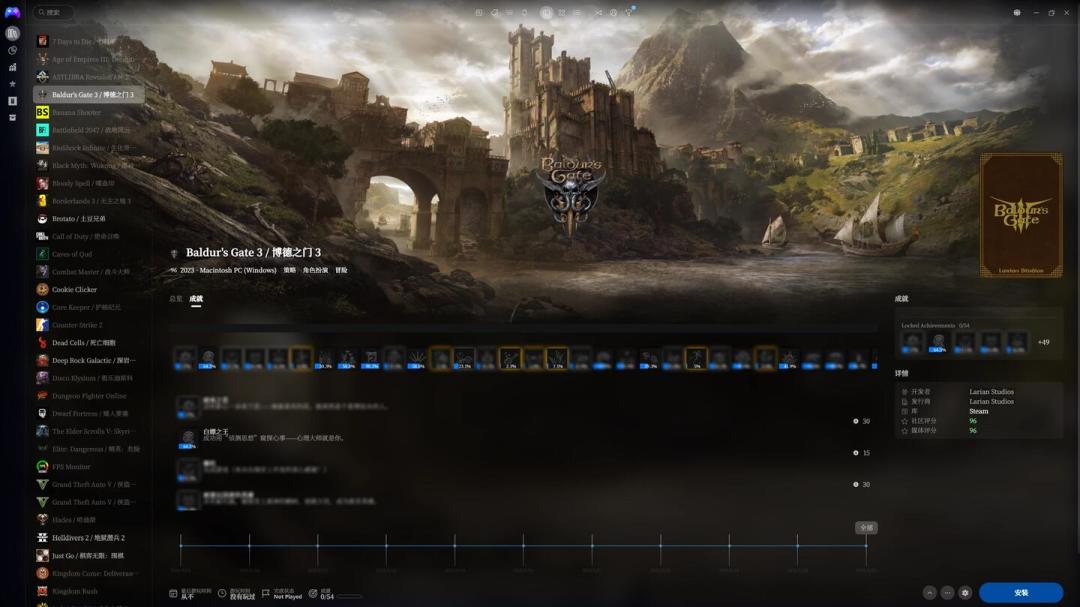Image resolution: width=1080 pixels, height=607 pixels.
Task: Click the not-played clock icon in status bar
Action: [x=222, y=593]
